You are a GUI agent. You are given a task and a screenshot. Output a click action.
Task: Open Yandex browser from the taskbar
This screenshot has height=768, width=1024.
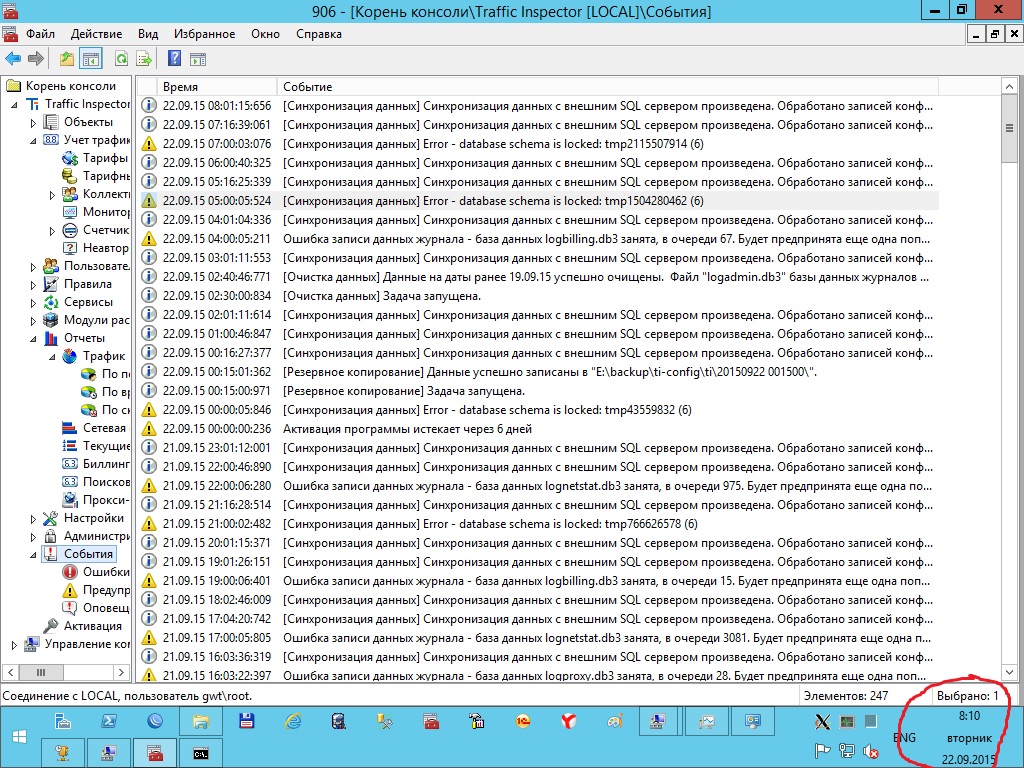click(569, 721)
